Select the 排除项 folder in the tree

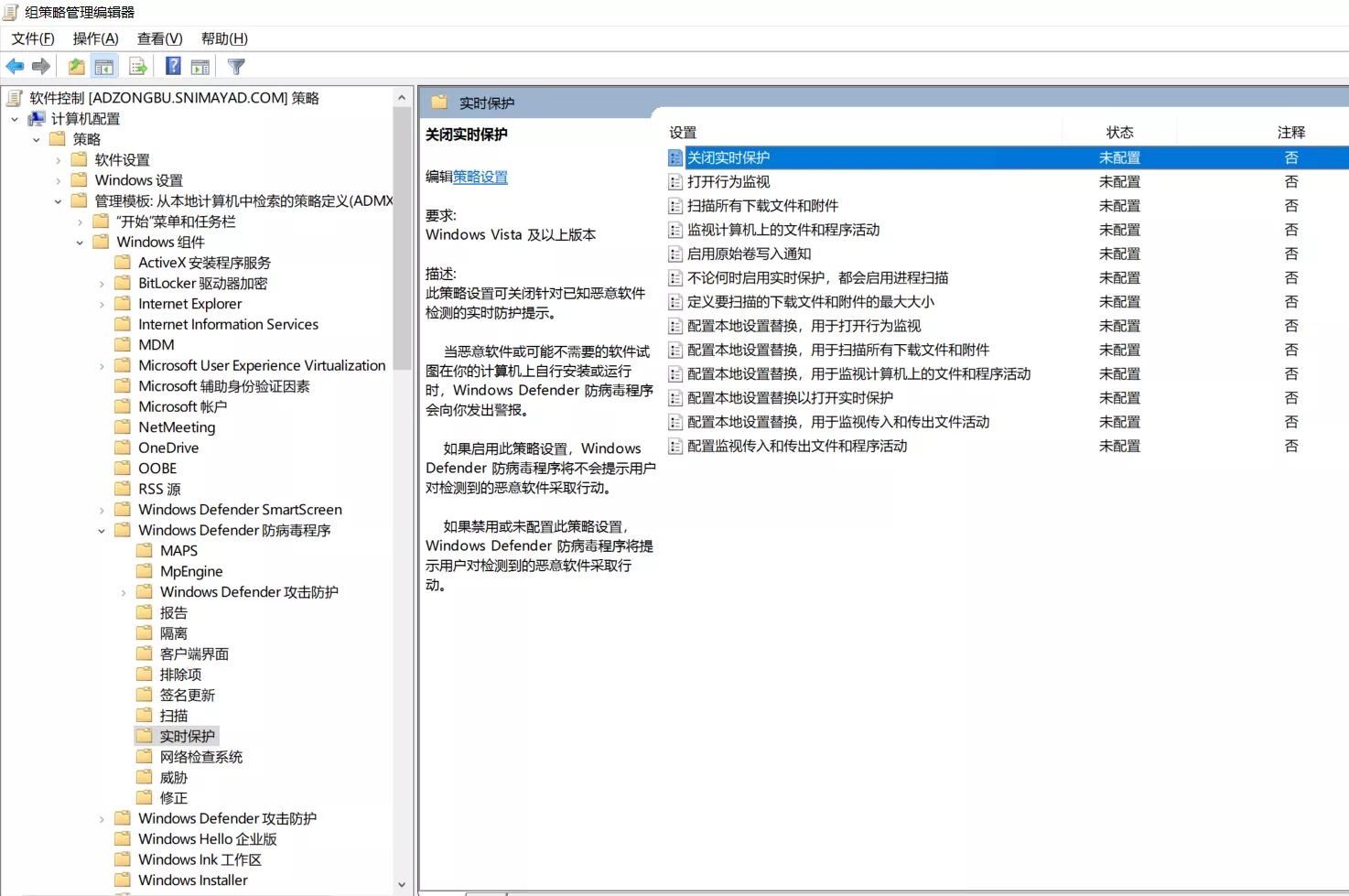pos(180,675)
